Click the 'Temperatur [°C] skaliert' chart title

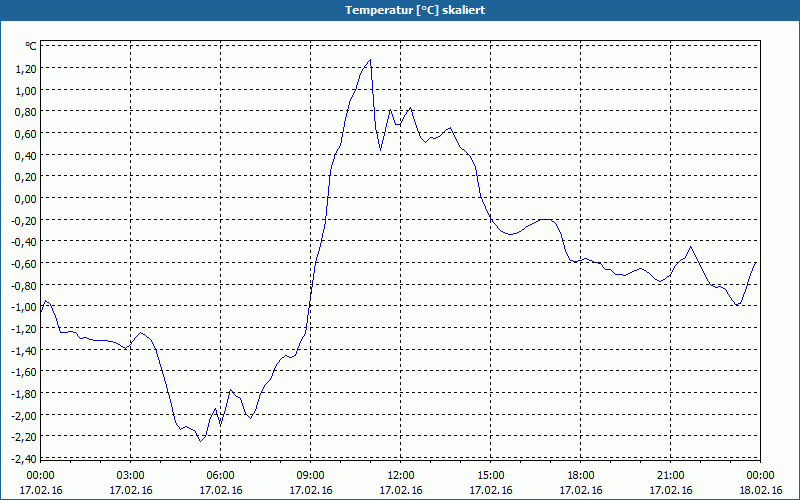tap(415, 10)
